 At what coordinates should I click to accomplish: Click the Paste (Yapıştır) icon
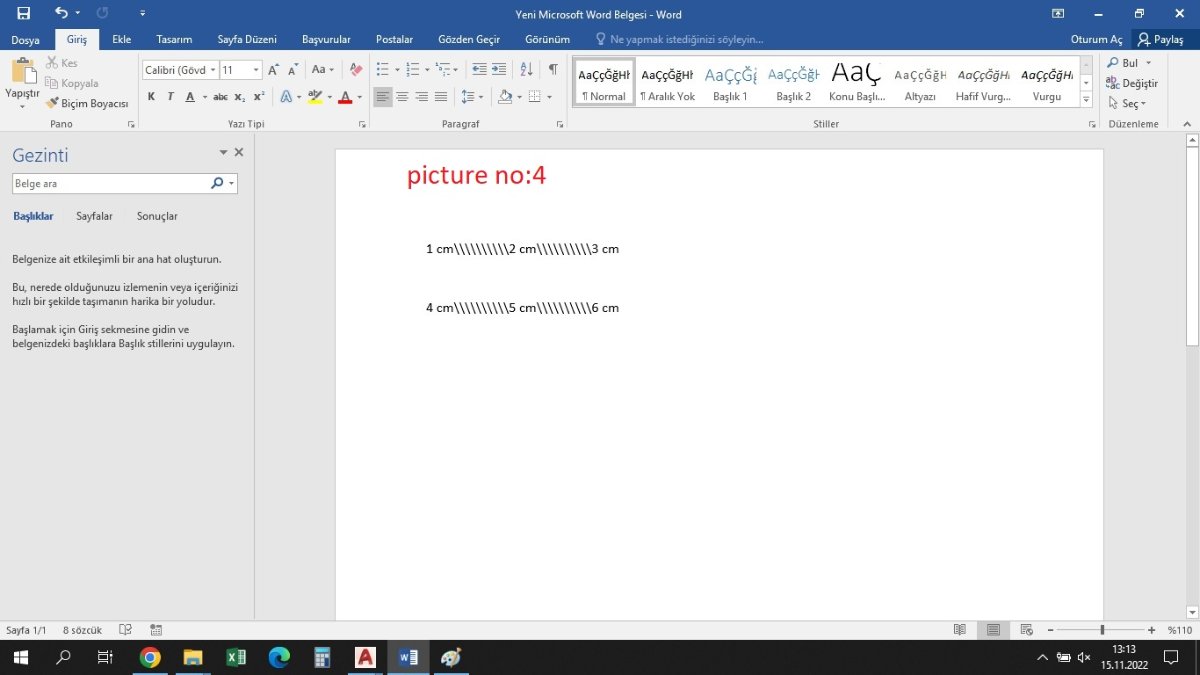point(22,72)
